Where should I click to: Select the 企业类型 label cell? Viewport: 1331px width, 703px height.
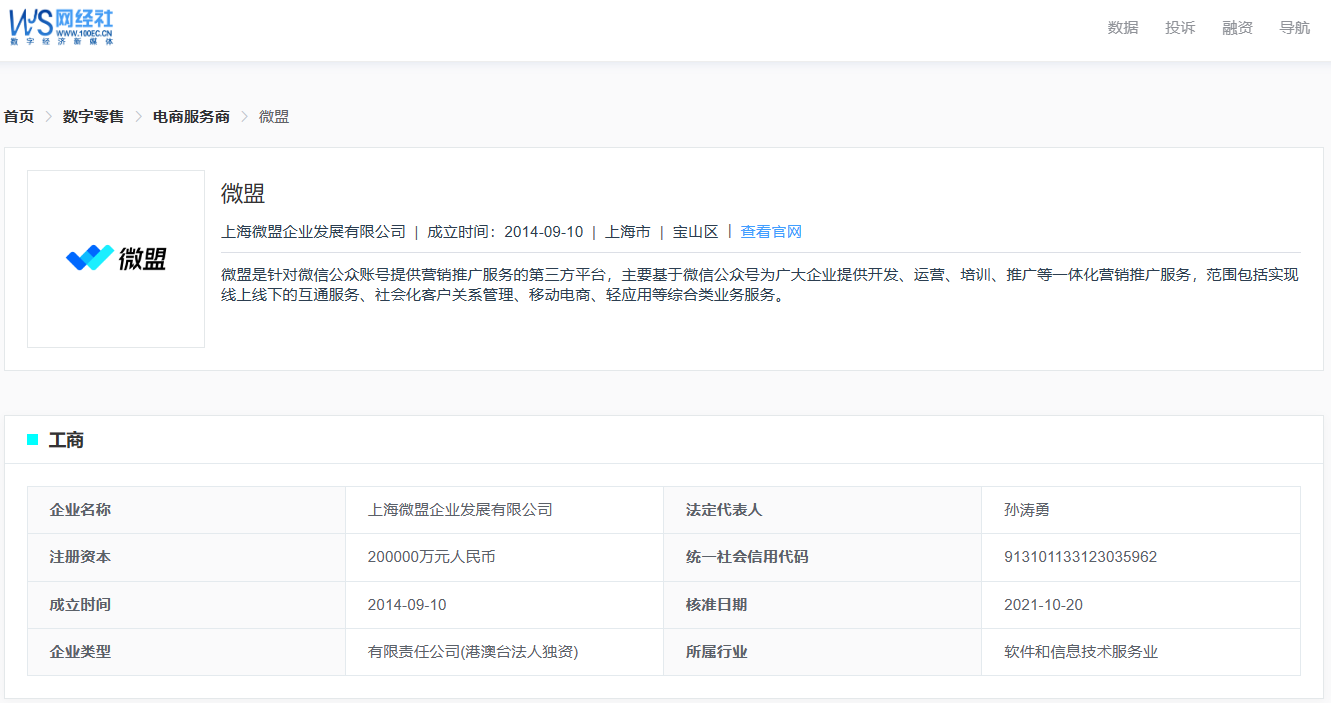pos(186,652)
